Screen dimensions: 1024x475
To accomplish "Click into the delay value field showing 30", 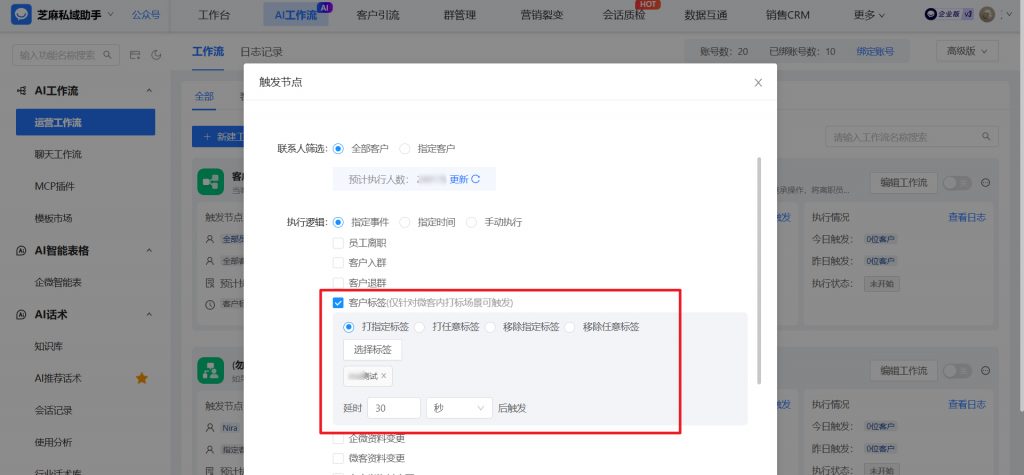I will (x=394, y=408).
